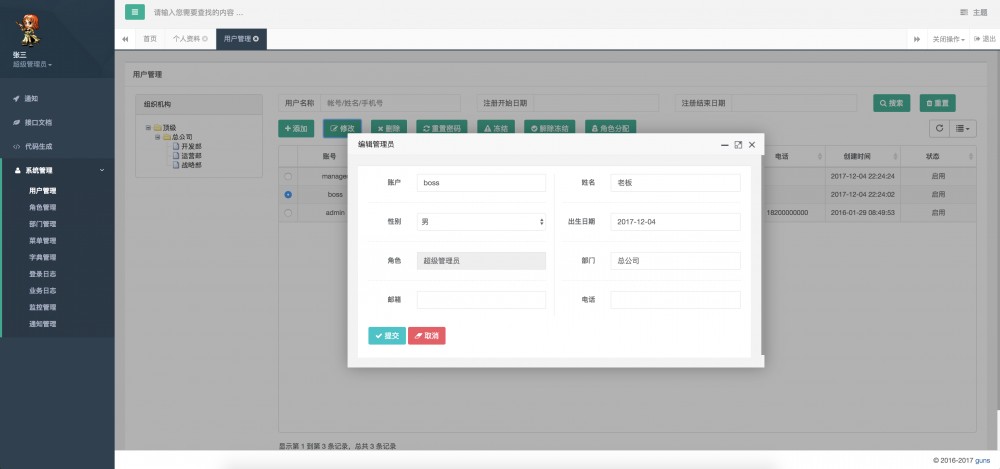Click the 注册开始日期 date field

coord(595,103)
